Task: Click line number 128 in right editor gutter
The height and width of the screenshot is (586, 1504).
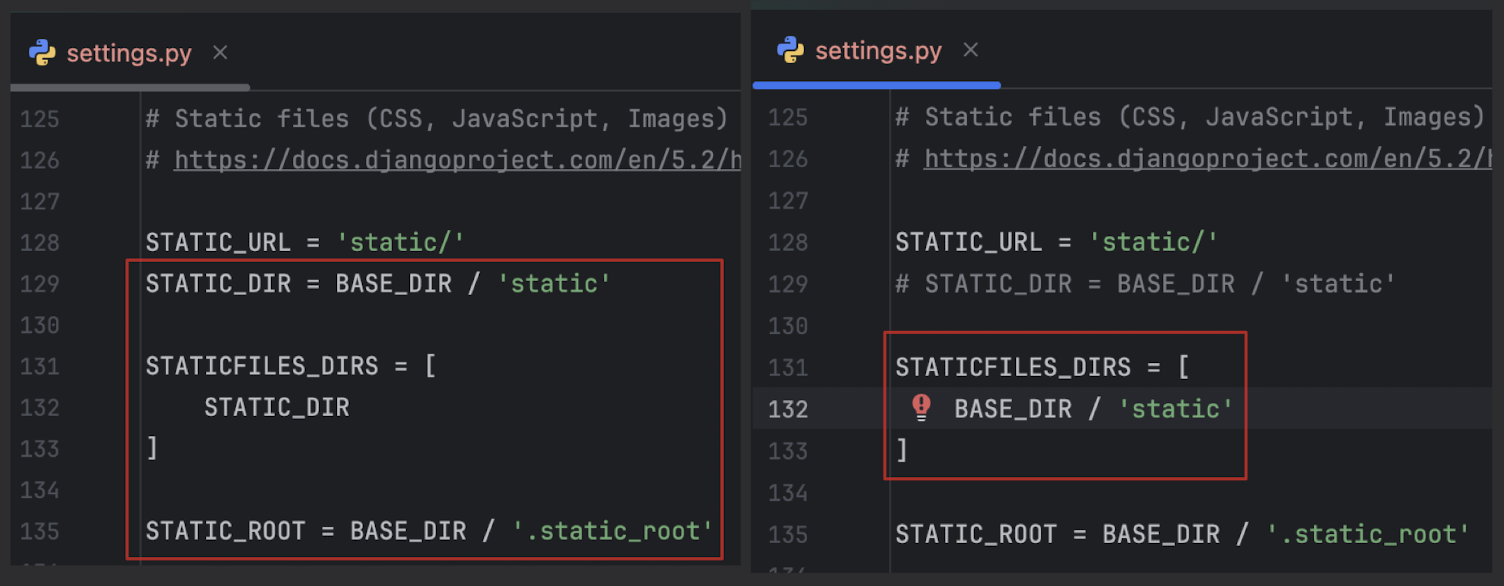Action: click(x=788, y=242)
